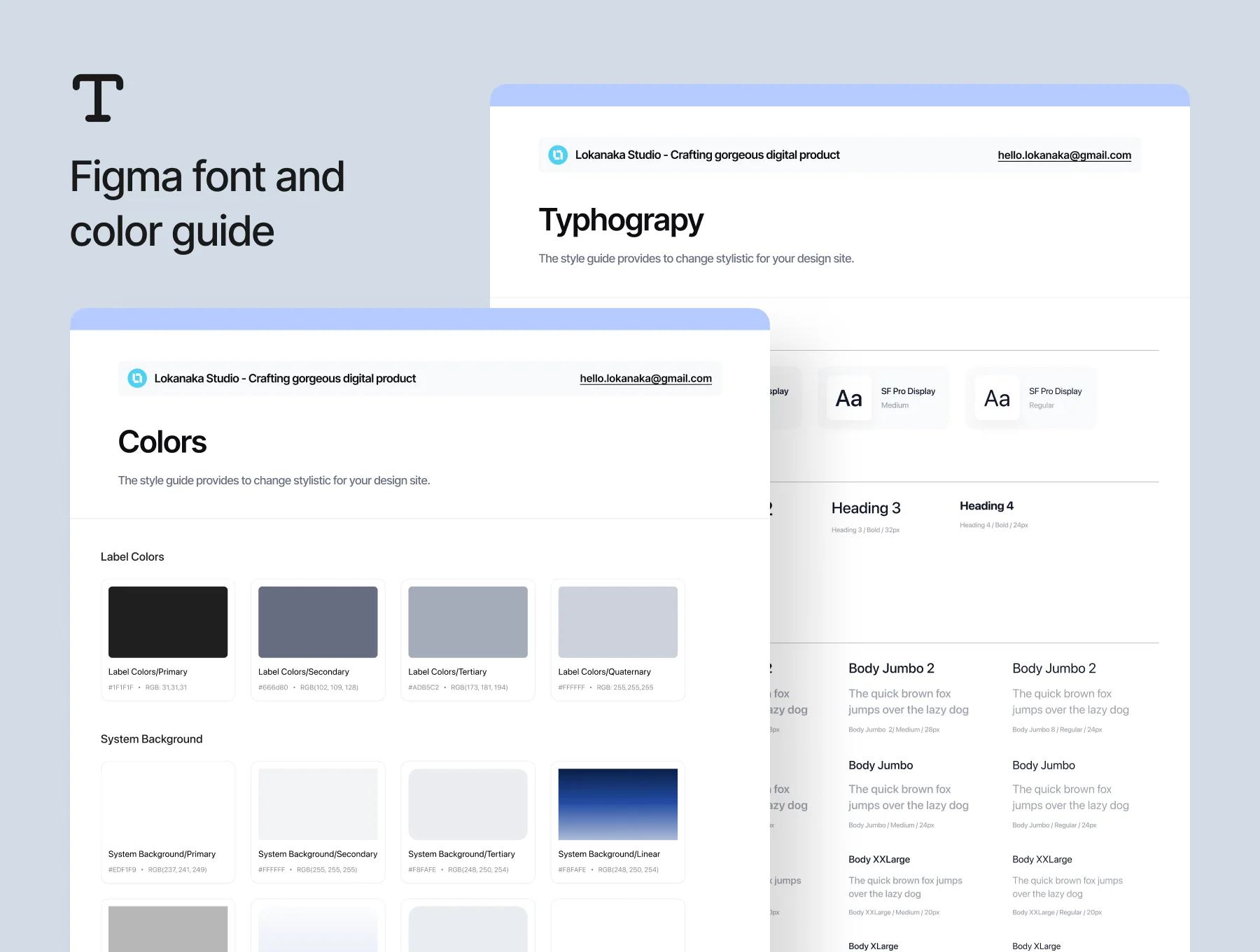The image size is (1260, 952).
Task: Open the email link on the Typhograpy card
Action: [1064, 155]
